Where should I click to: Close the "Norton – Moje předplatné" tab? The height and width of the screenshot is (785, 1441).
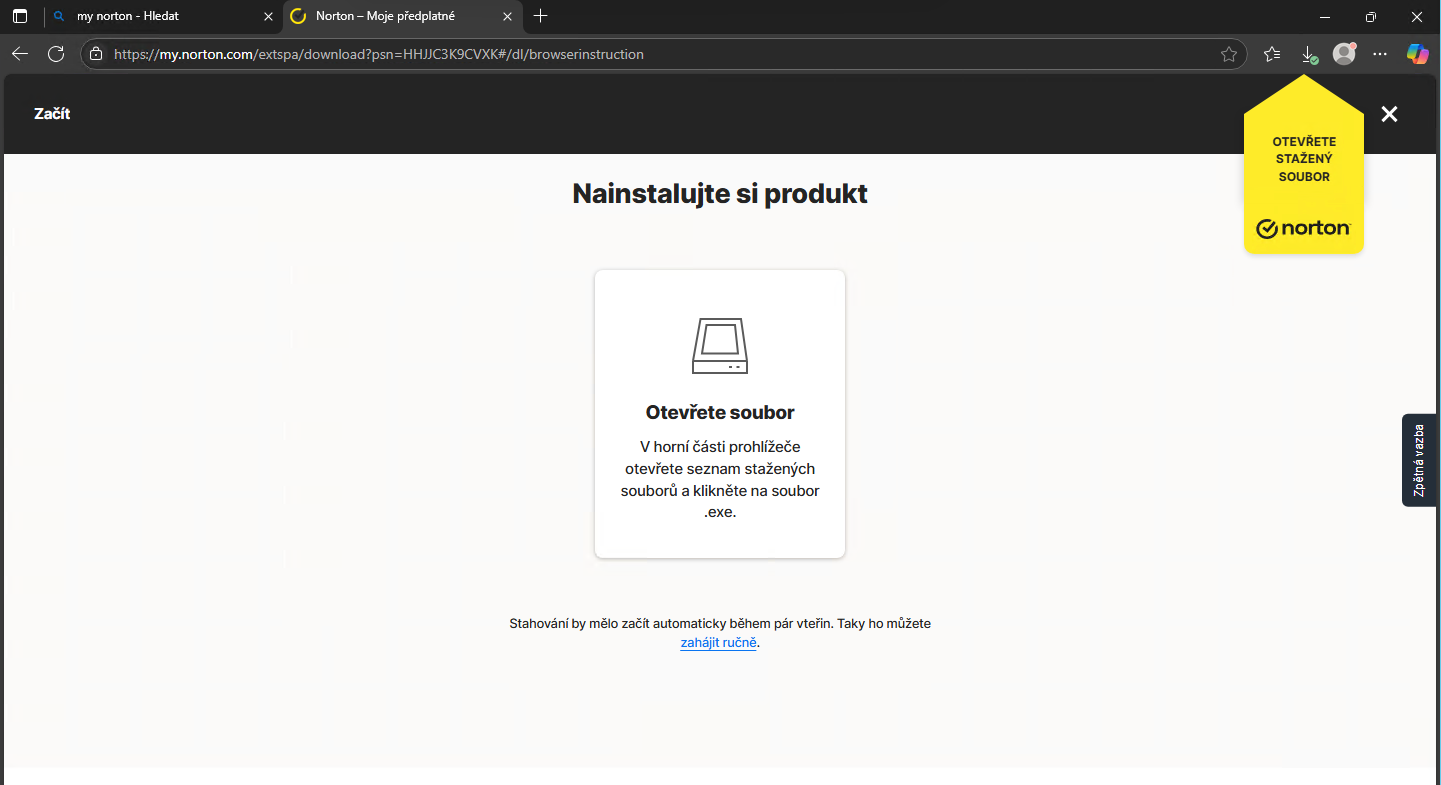507,16
